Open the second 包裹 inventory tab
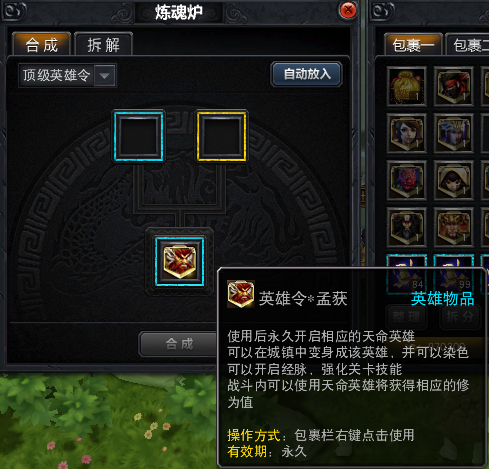The width and height of the screenshot is (489, 469). point(468,45)
